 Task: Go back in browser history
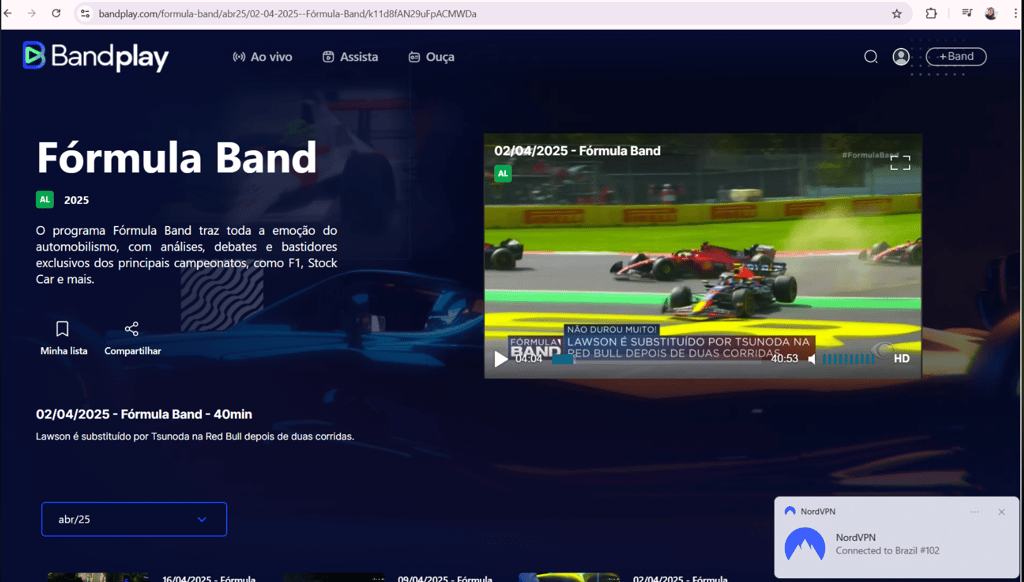pyautogui.click(x=8, y=13)
